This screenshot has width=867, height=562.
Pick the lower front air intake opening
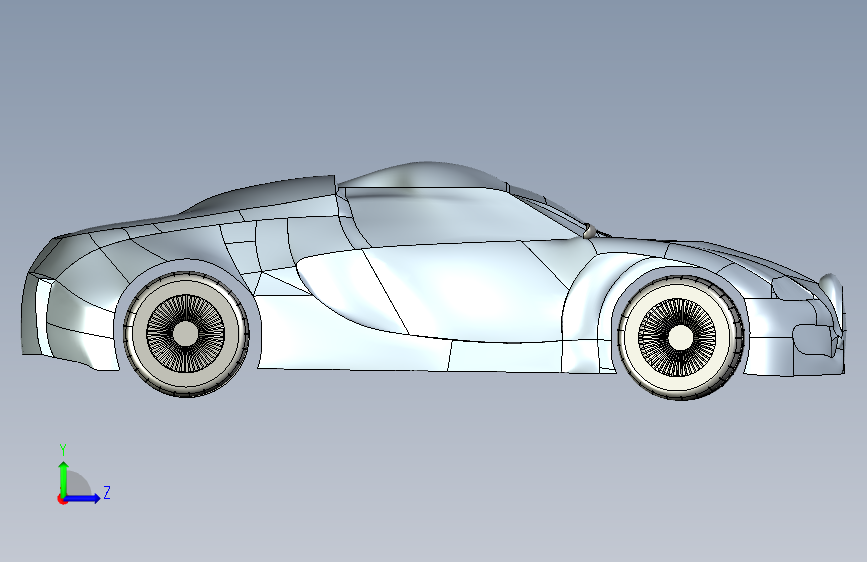coord(814,339)
